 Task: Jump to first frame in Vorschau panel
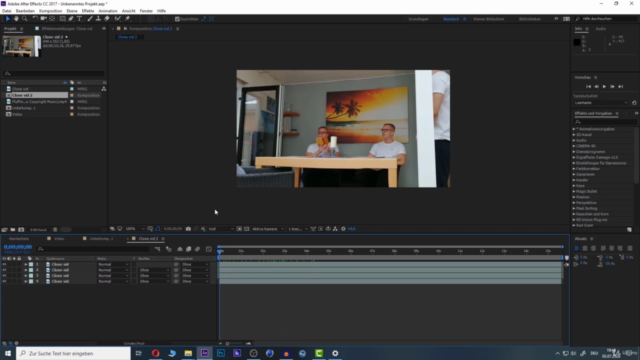click(589, 87)
